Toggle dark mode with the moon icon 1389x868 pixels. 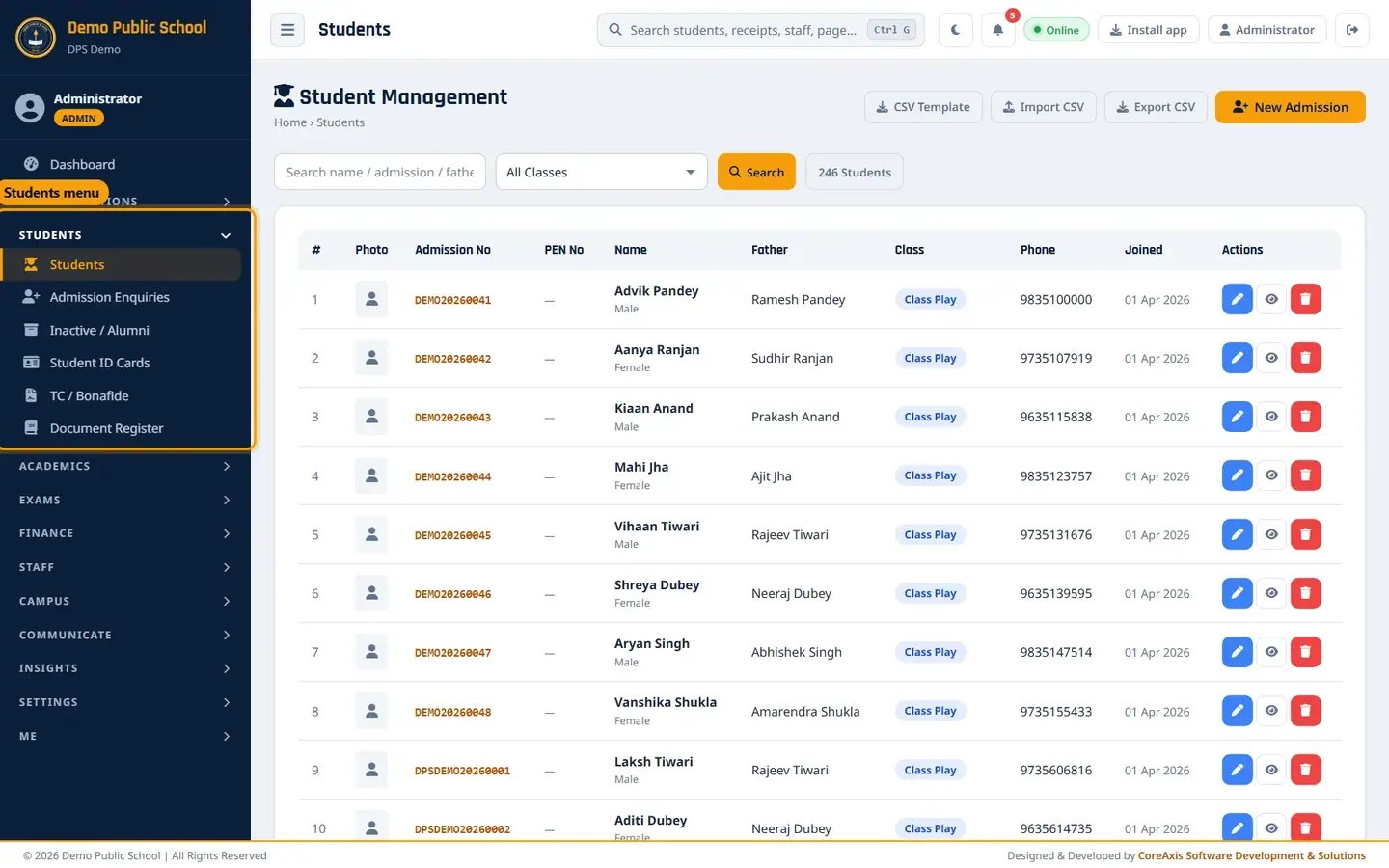[955, 30]
